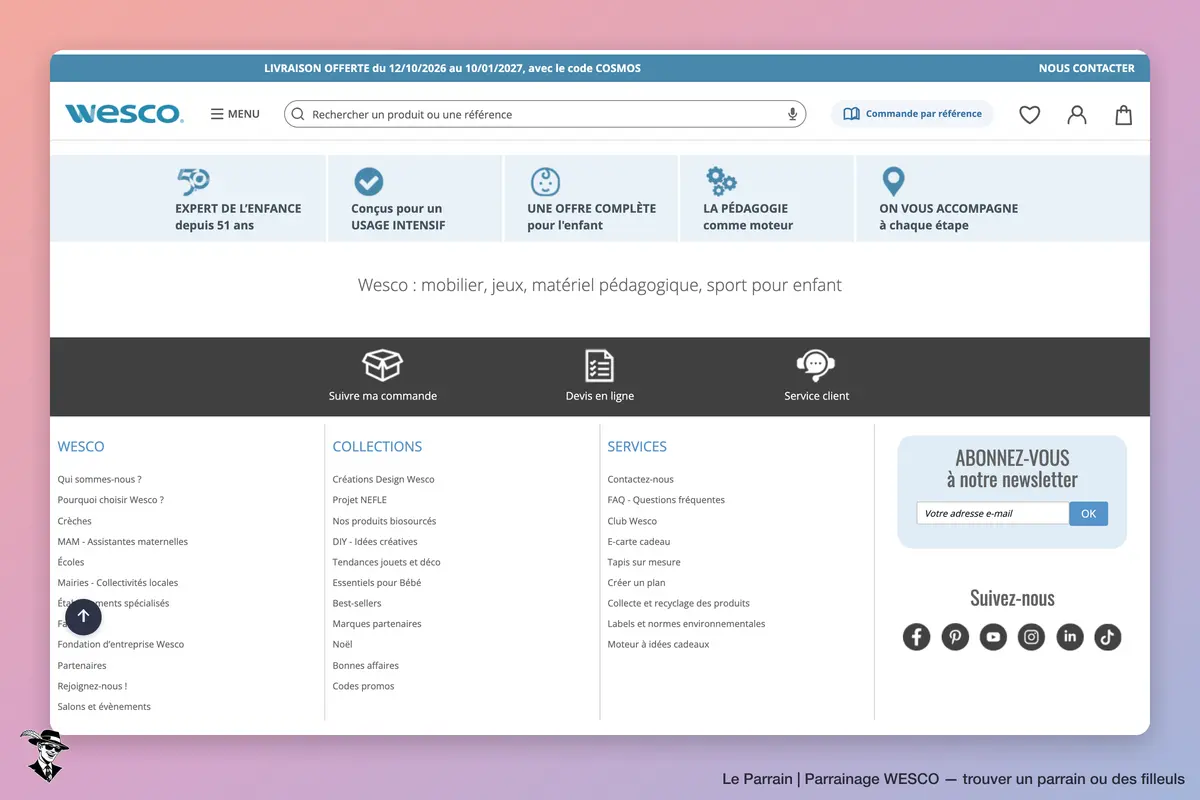Click the gears pédagogie icon
This screenshot has height=800, width=1200.
tap(721, 181)
